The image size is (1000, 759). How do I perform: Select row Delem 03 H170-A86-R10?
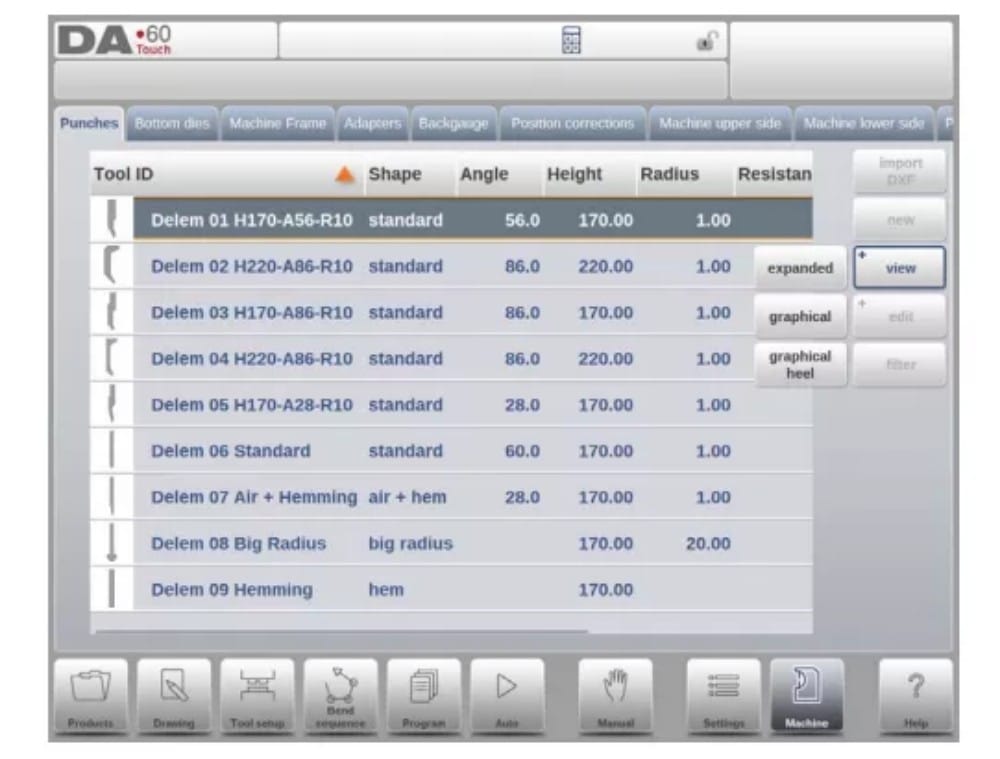point(452,312)
